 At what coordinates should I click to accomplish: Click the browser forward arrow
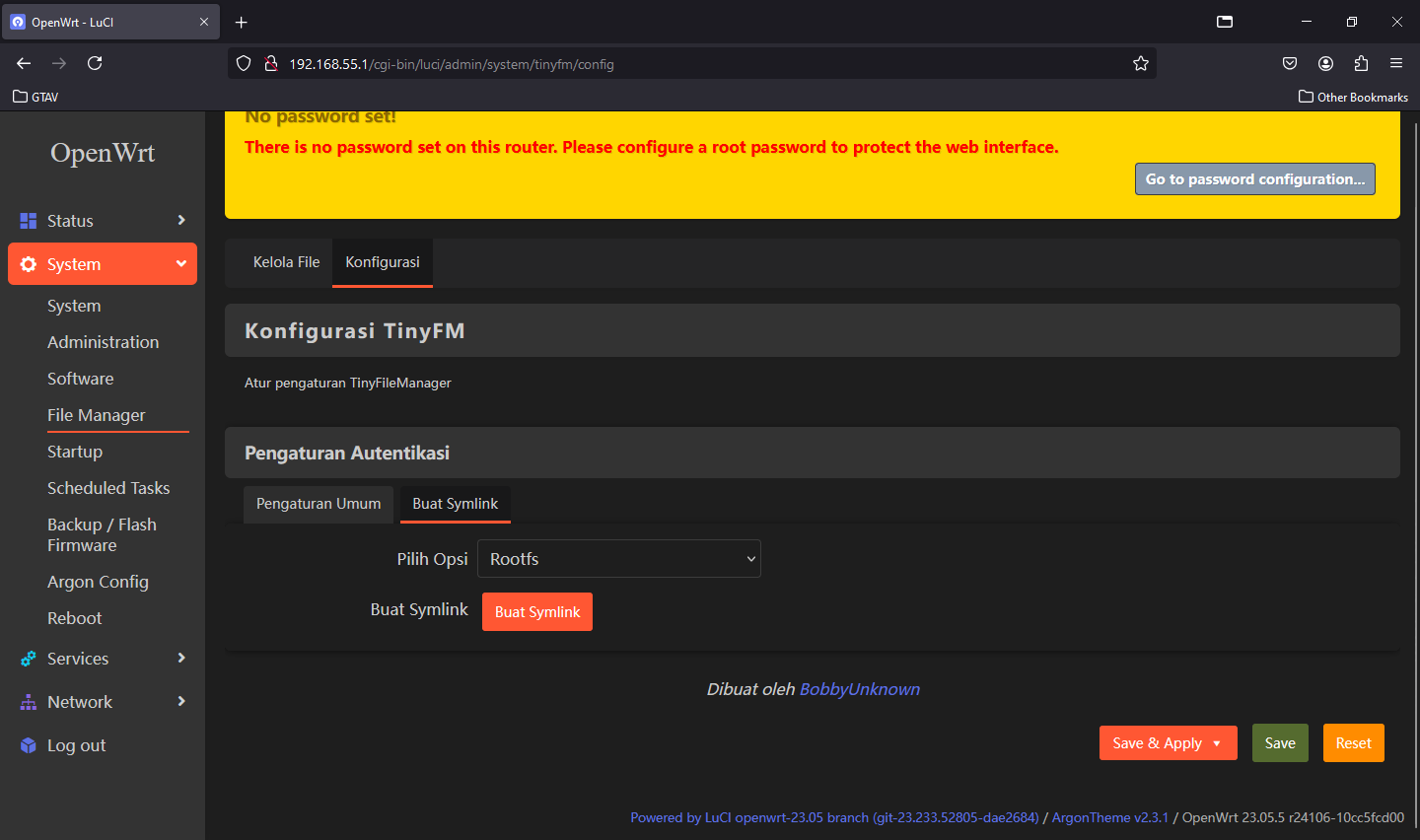pos(59,63)
